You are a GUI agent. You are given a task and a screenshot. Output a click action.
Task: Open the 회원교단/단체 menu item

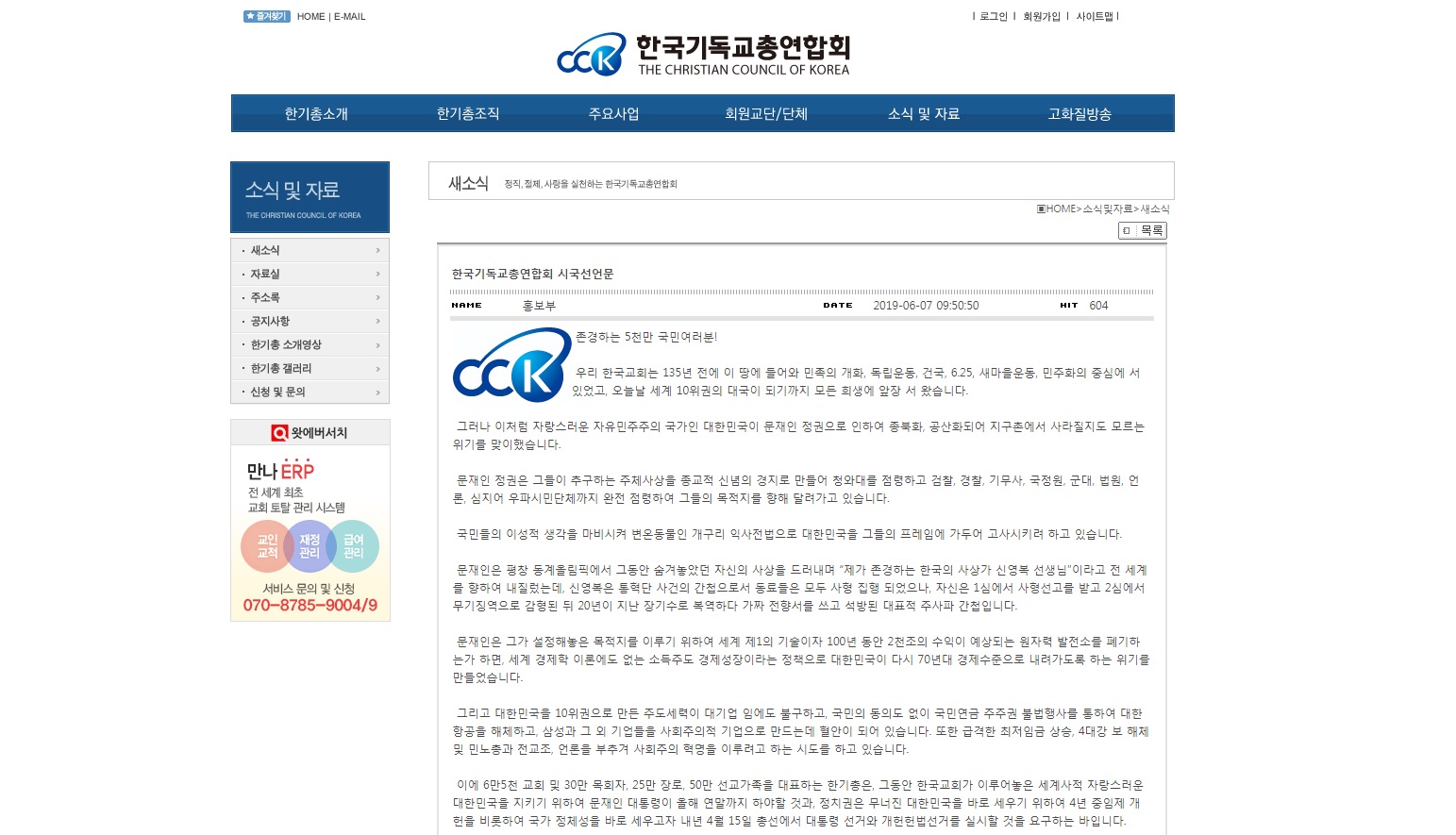pos(766,114)
